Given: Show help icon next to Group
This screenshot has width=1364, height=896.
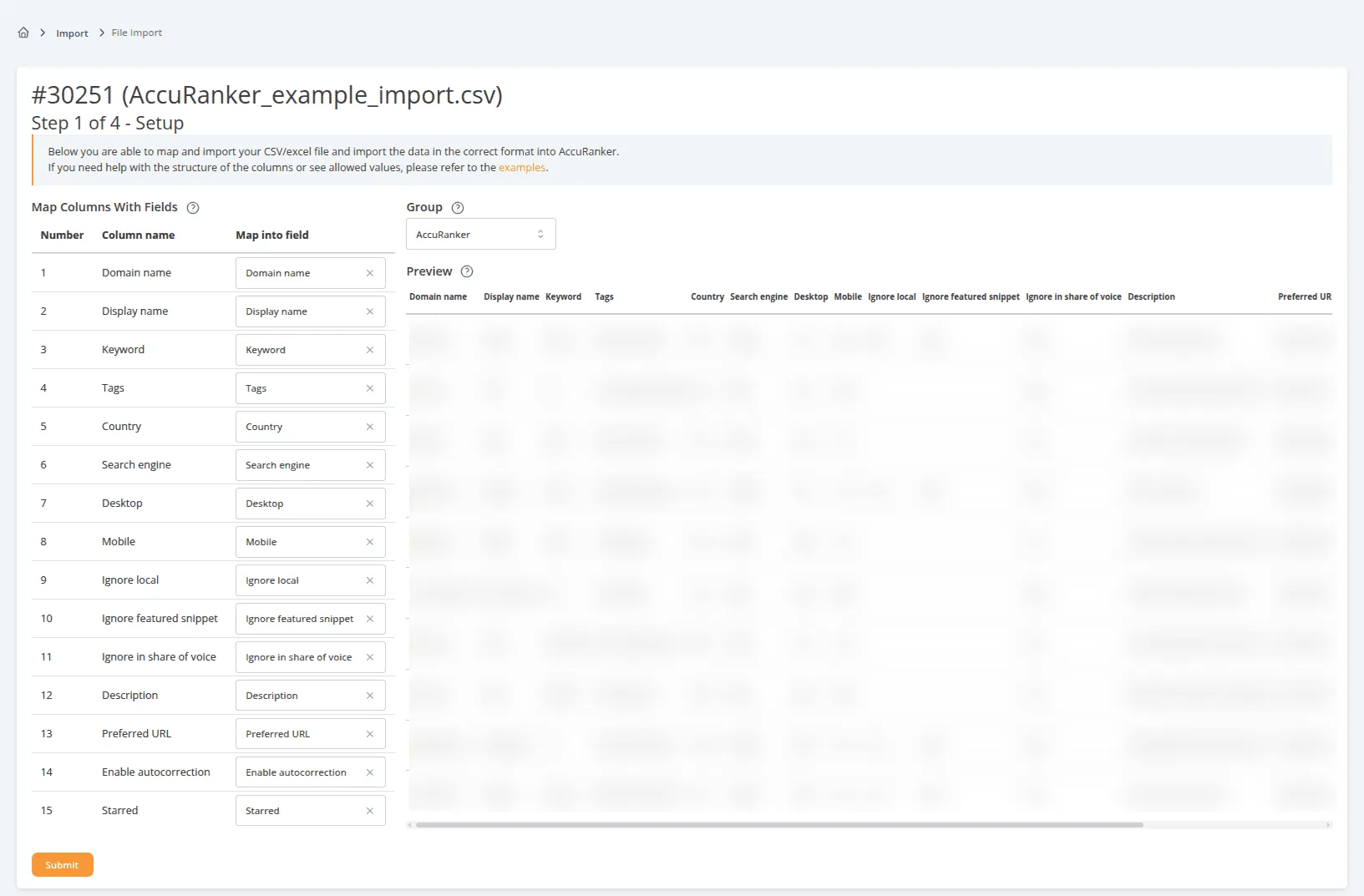Looking at the screenshot, I should click(x=458, y=208).
